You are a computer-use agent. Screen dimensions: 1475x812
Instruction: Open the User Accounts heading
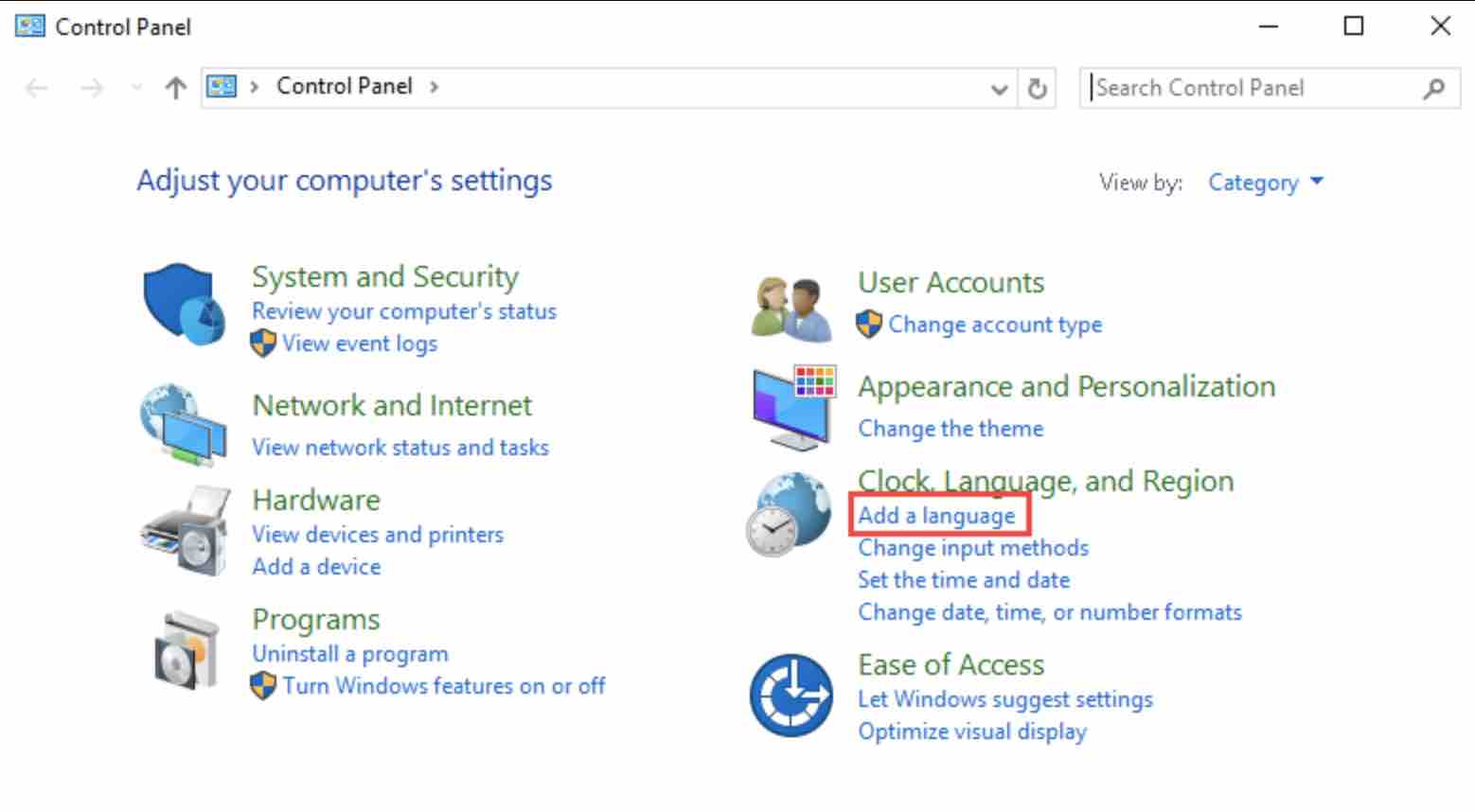[951, 282]
